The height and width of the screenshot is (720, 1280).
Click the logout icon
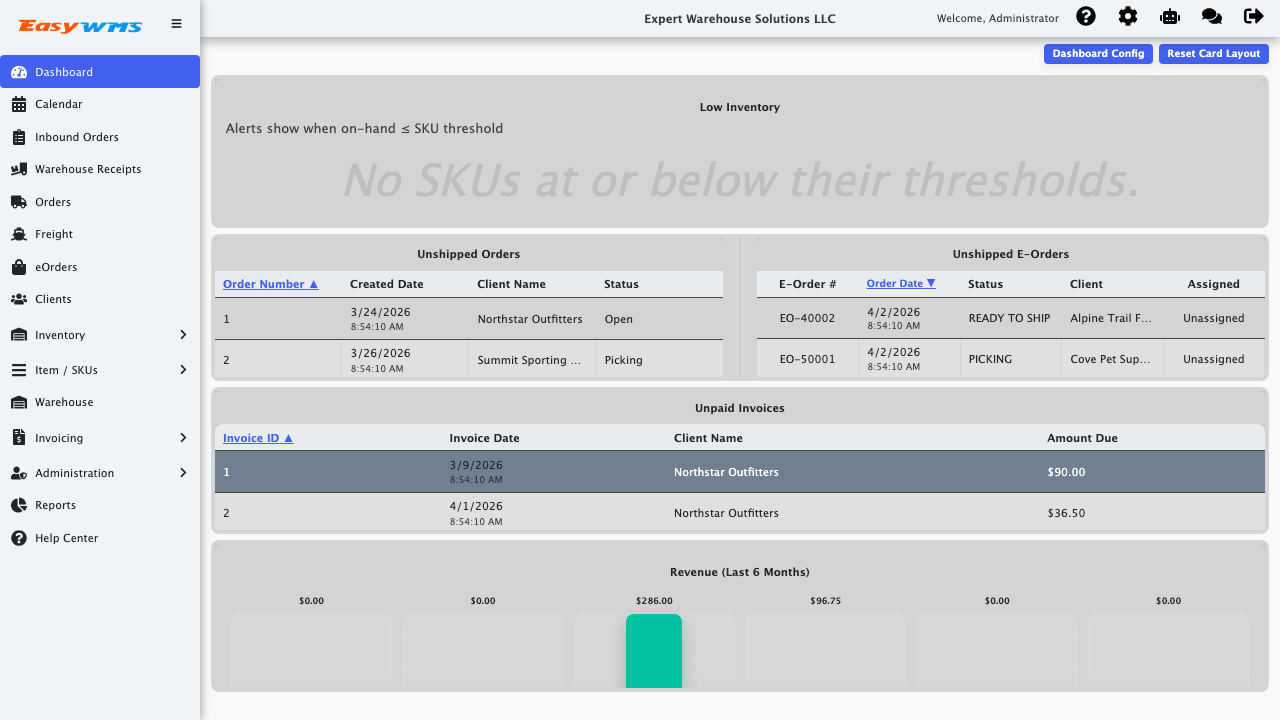[1254, 16]
